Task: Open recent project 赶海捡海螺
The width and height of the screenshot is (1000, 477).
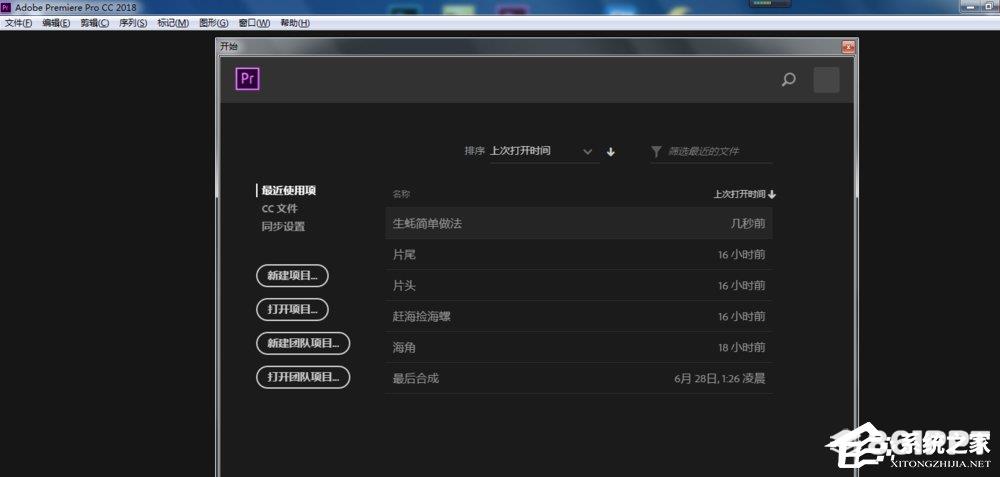Action: coord(579,316)
